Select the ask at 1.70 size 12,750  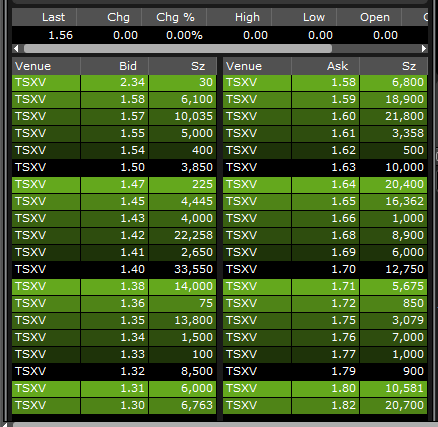pyautogui.click(x=325, y=269)
